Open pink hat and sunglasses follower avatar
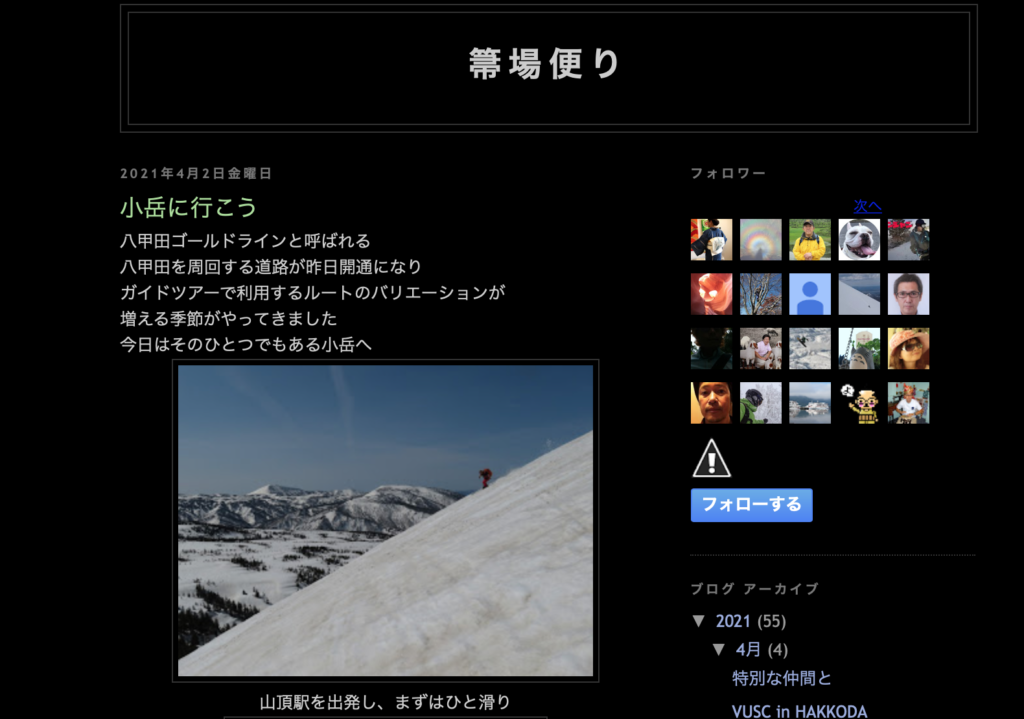Viewport: 1024px width, 719px height. pos(908,349)
